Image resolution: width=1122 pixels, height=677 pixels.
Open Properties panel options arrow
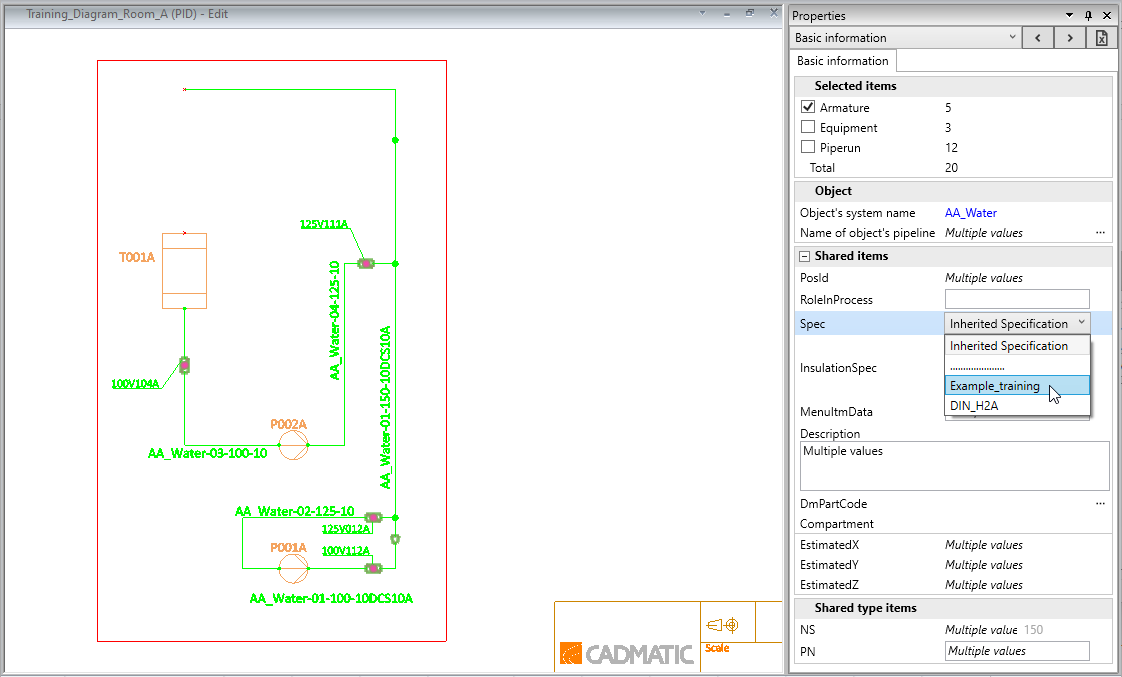pyautogui.click(x=1069, y=15)
